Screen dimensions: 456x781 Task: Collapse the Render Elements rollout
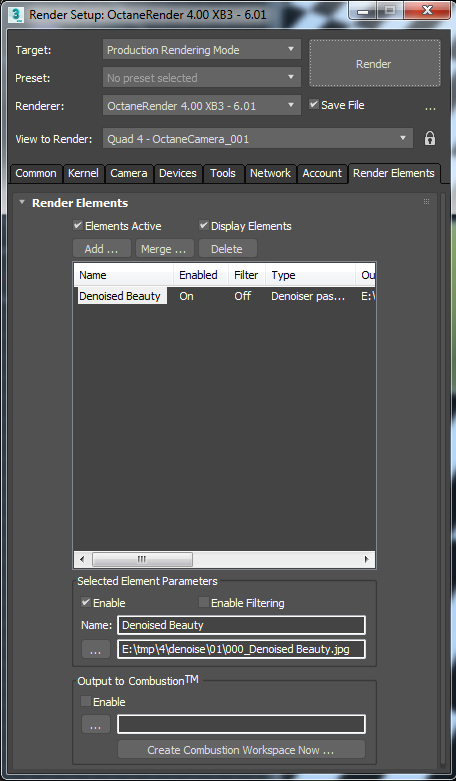(21, 202)
